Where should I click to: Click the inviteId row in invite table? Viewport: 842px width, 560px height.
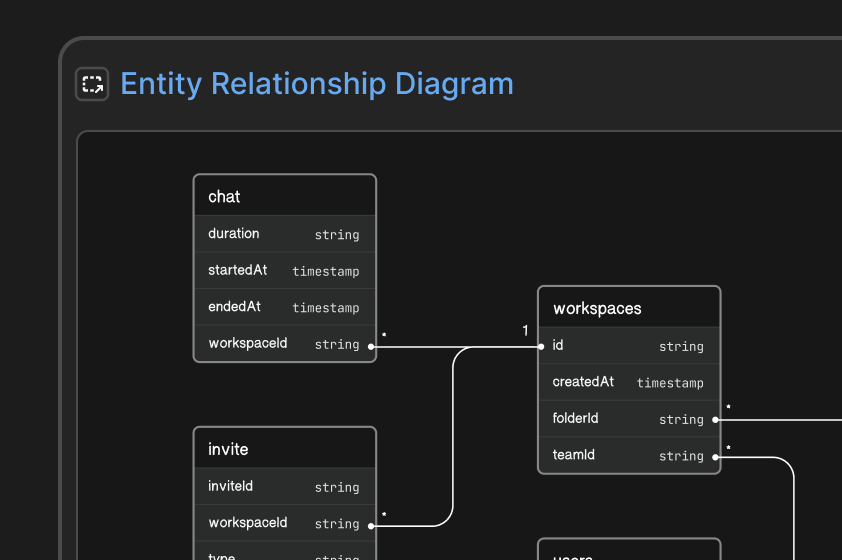[x=285, y=486]
